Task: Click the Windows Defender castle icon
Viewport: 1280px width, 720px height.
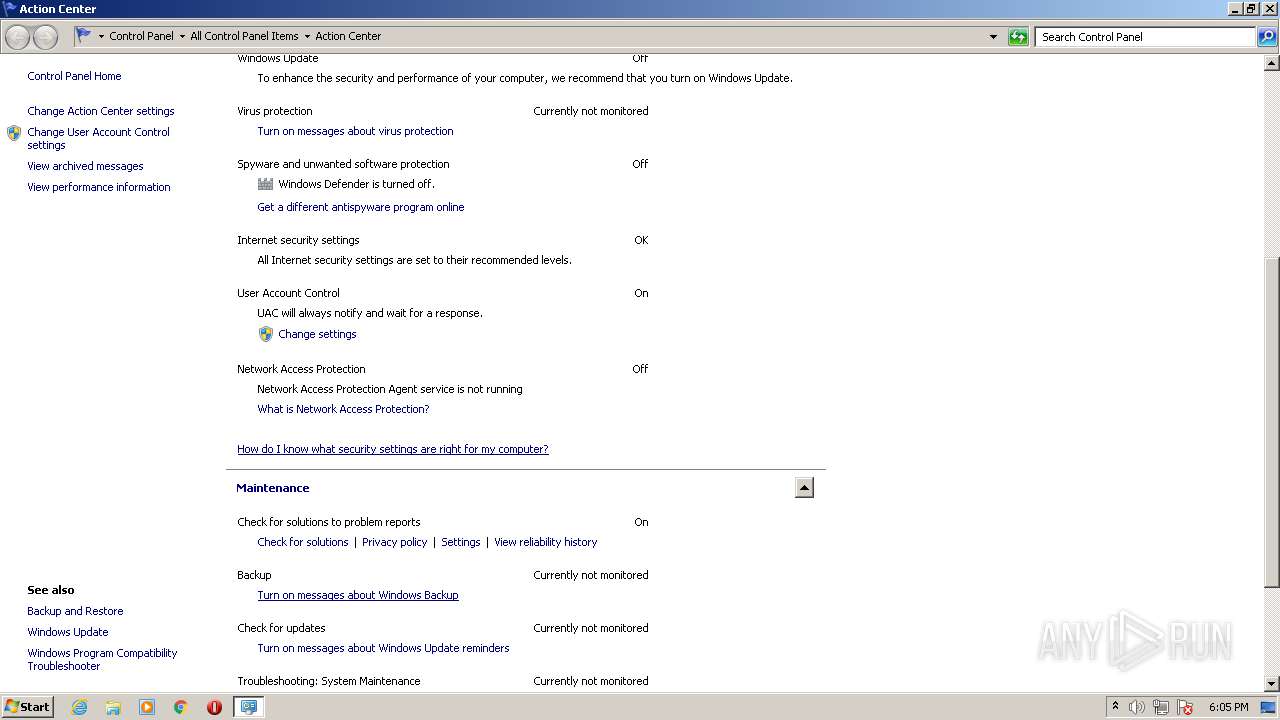Action: pyautogui.click(x=265, y=184)
